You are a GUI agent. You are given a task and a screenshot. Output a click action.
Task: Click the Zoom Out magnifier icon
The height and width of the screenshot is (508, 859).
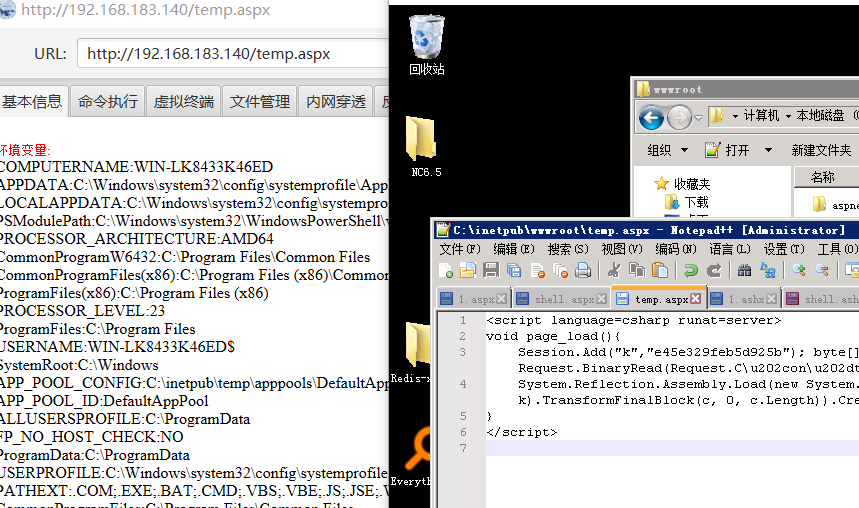[822, 270]
